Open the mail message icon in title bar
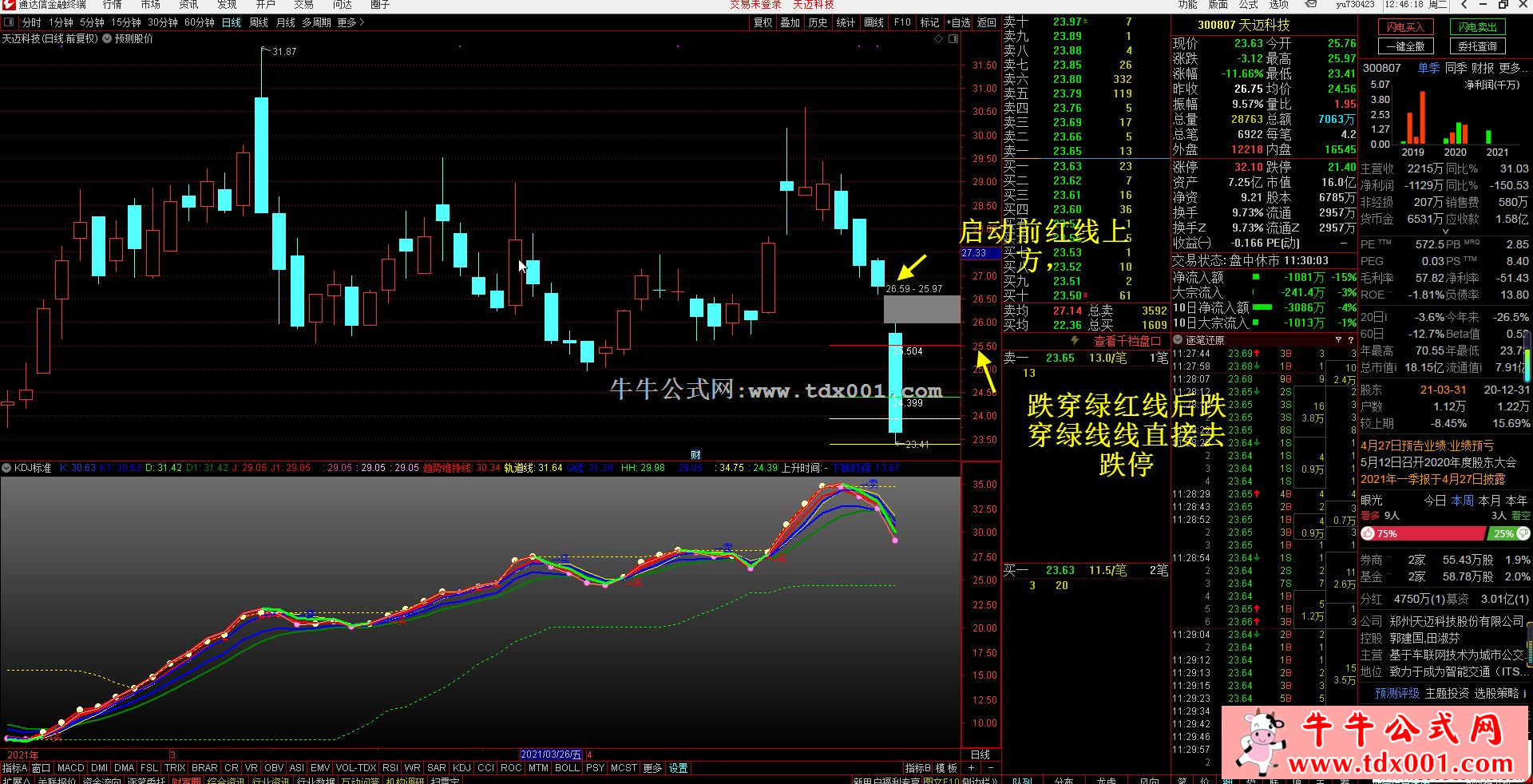Screen dimensions: 1533x784 click(x=1310, y=4)
